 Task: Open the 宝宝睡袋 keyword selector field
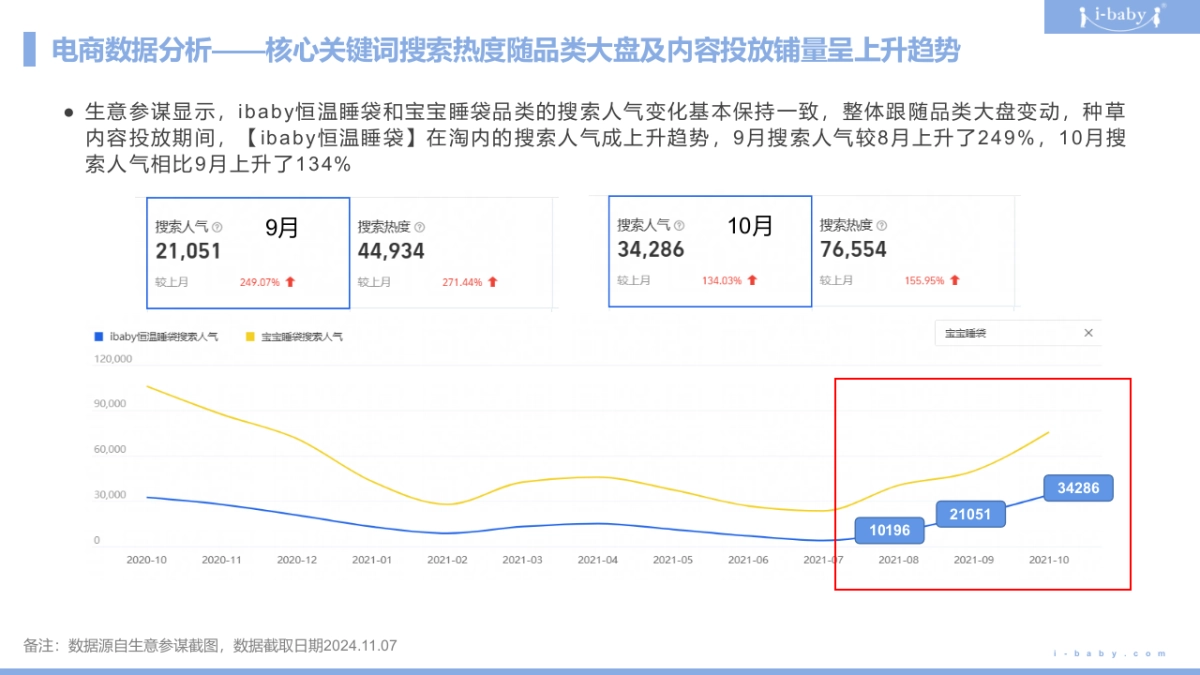[1000, 333]
